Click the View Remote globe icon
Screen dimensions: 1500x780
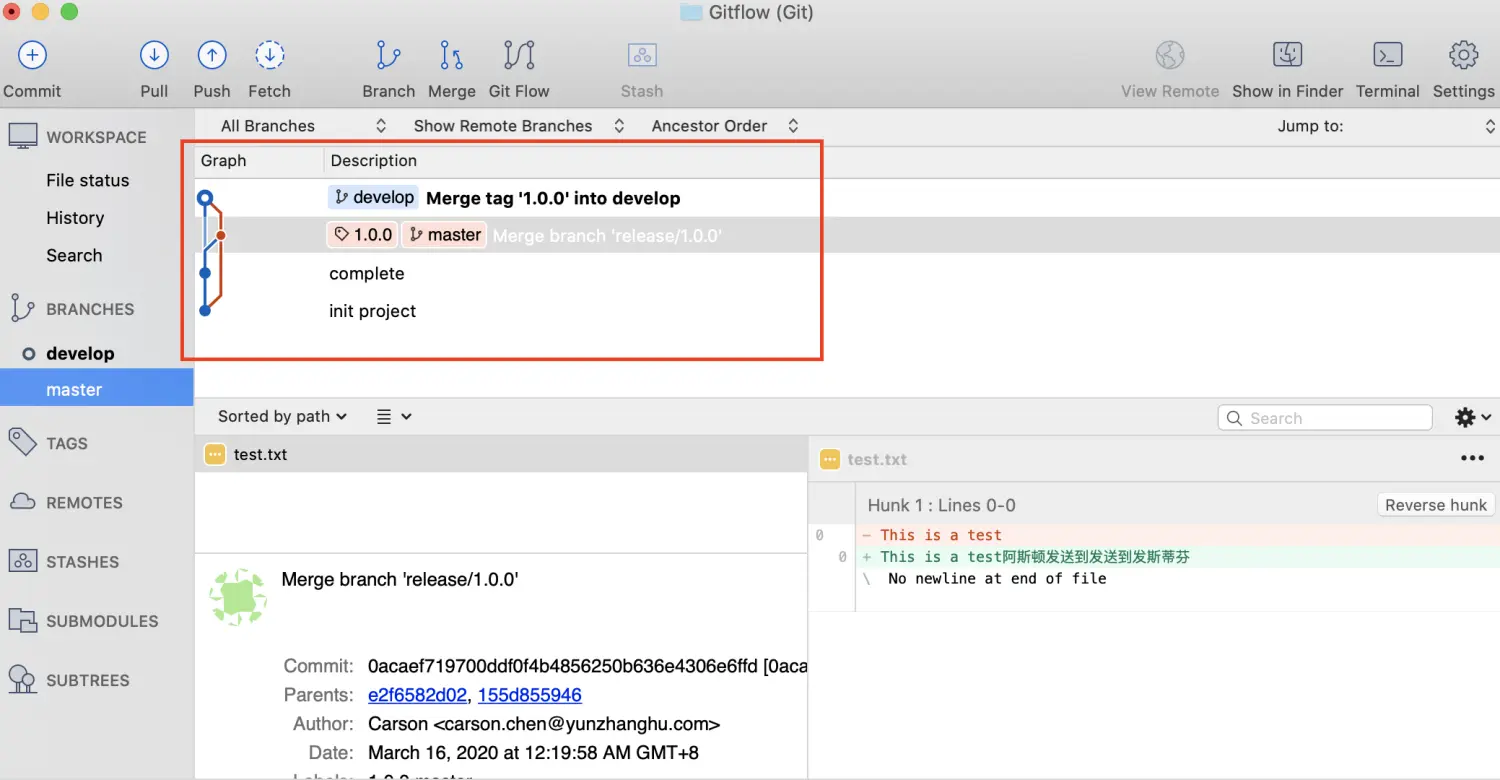click(1170, 56)
